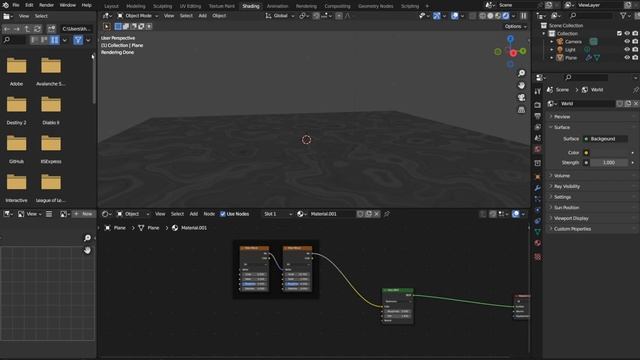This screenshot has width=640, height=360.
Task: Switch to the Layout workspace tab
Action: pos(111,6)
